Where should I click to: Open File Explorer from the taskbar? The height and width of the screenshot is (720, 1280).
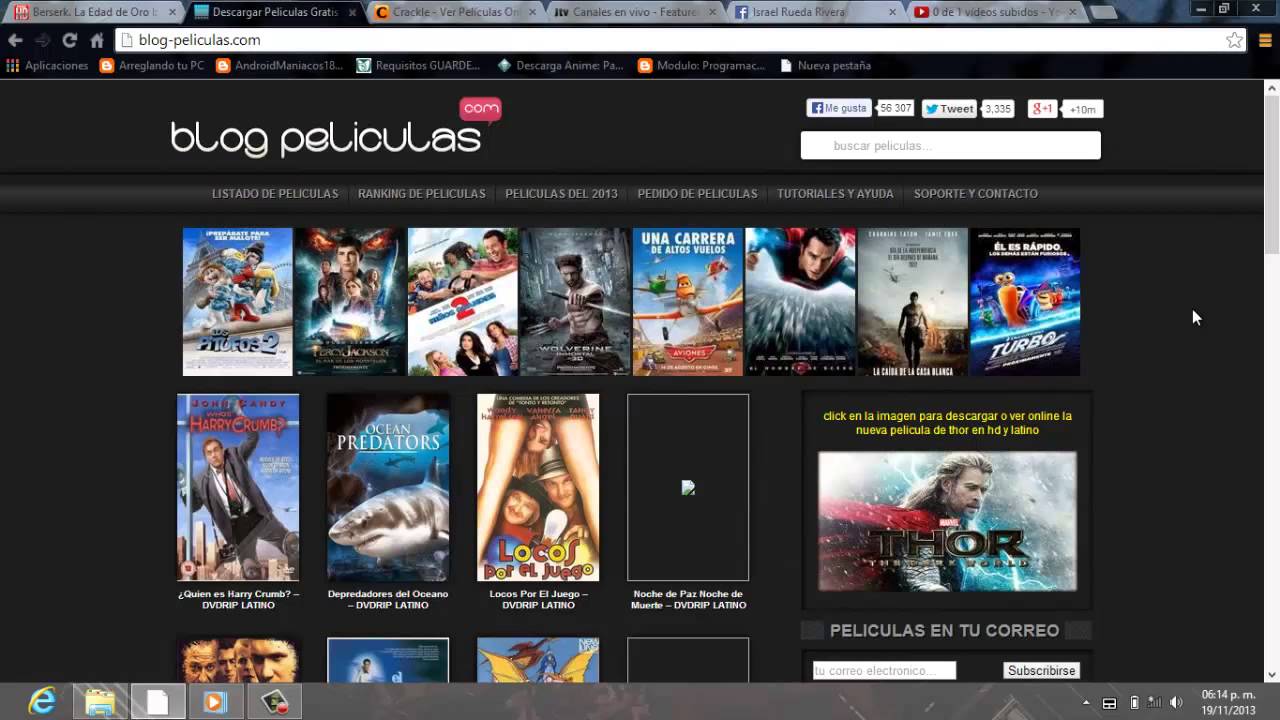(x=100, y=702)
